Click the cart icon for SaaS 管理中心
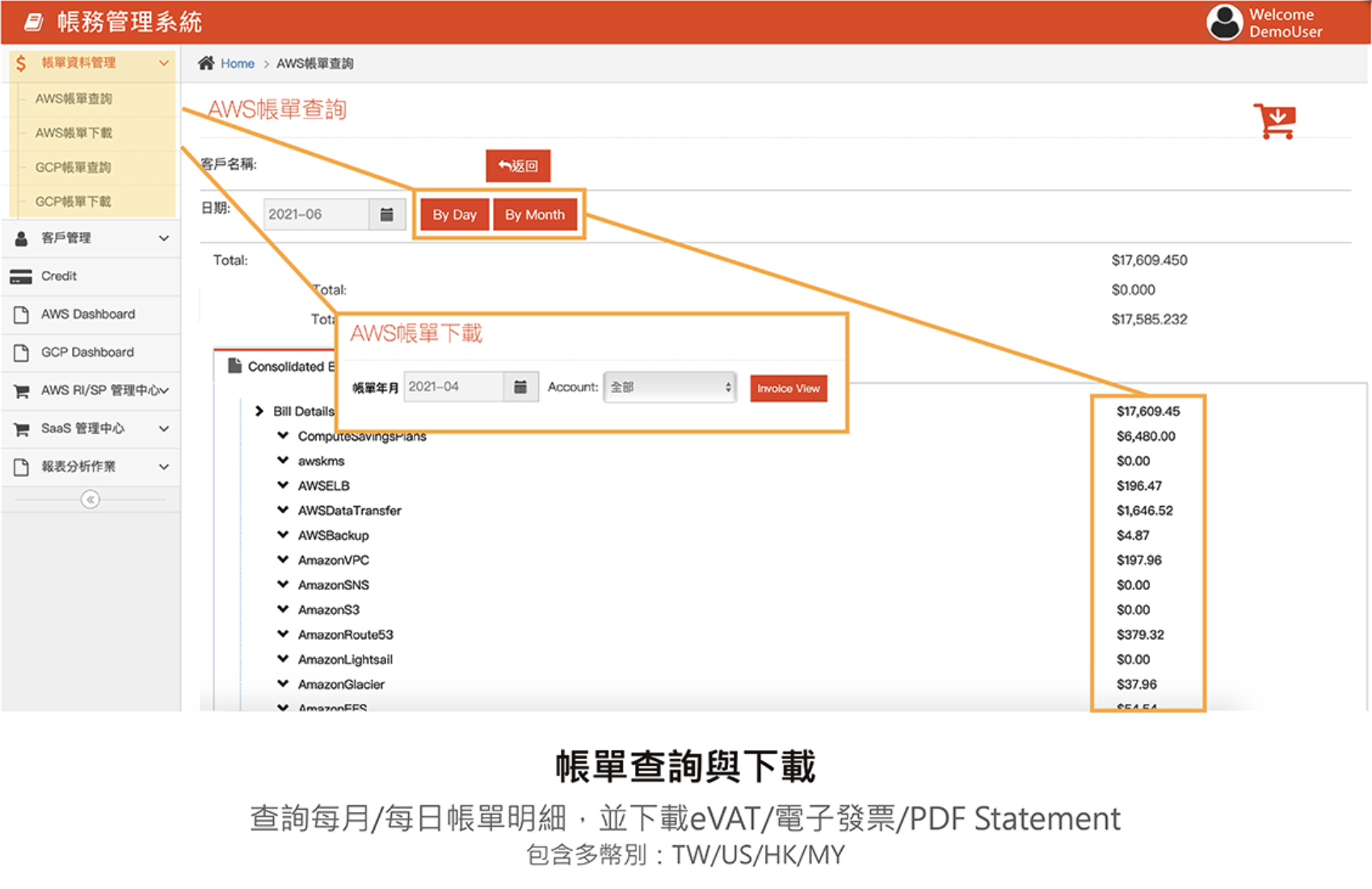Screen dimensions: 1372x889 pos(22,429)
